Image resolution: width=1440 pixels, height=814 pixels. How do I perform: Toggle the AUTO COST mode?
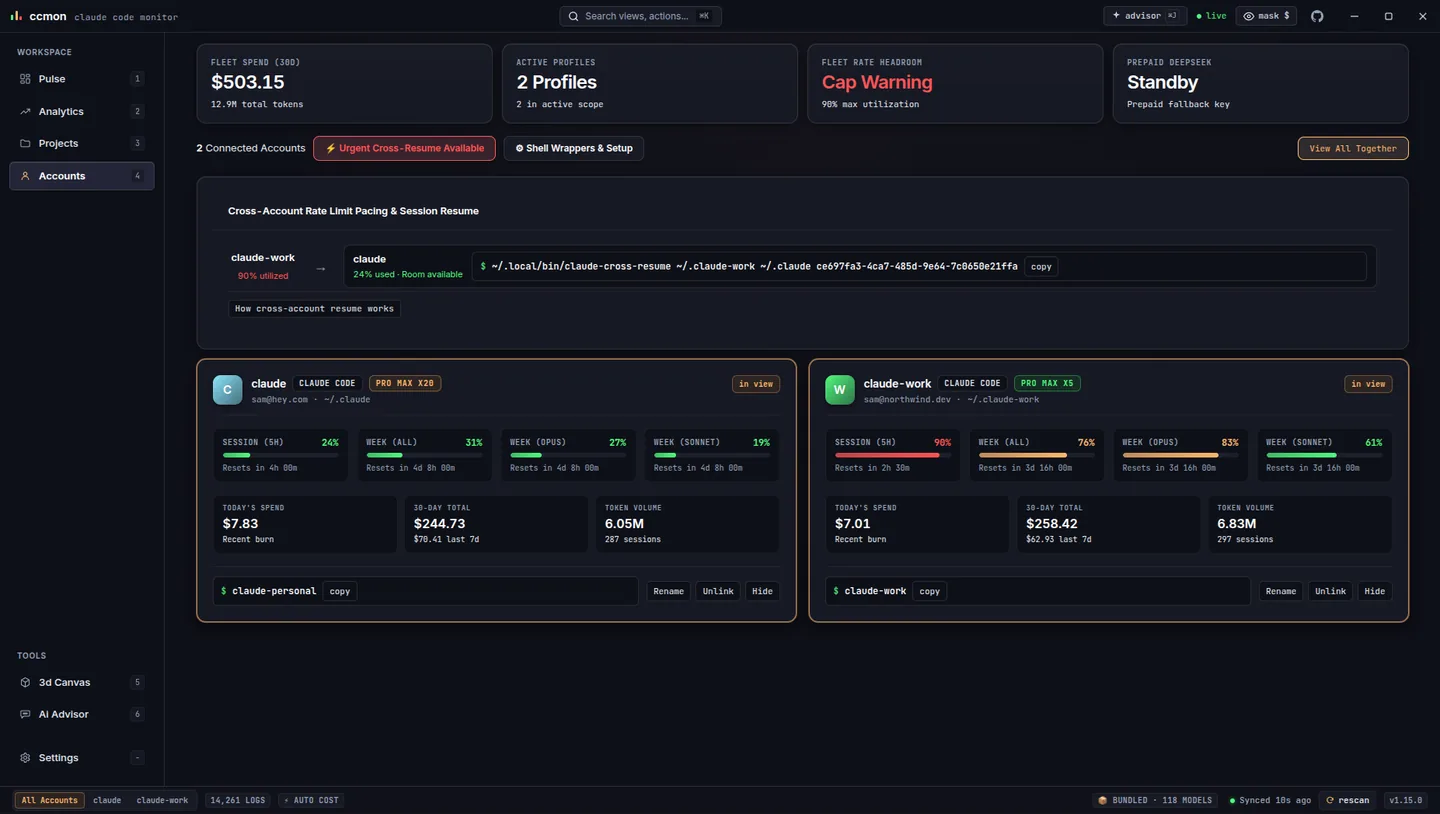coord(312,801)
